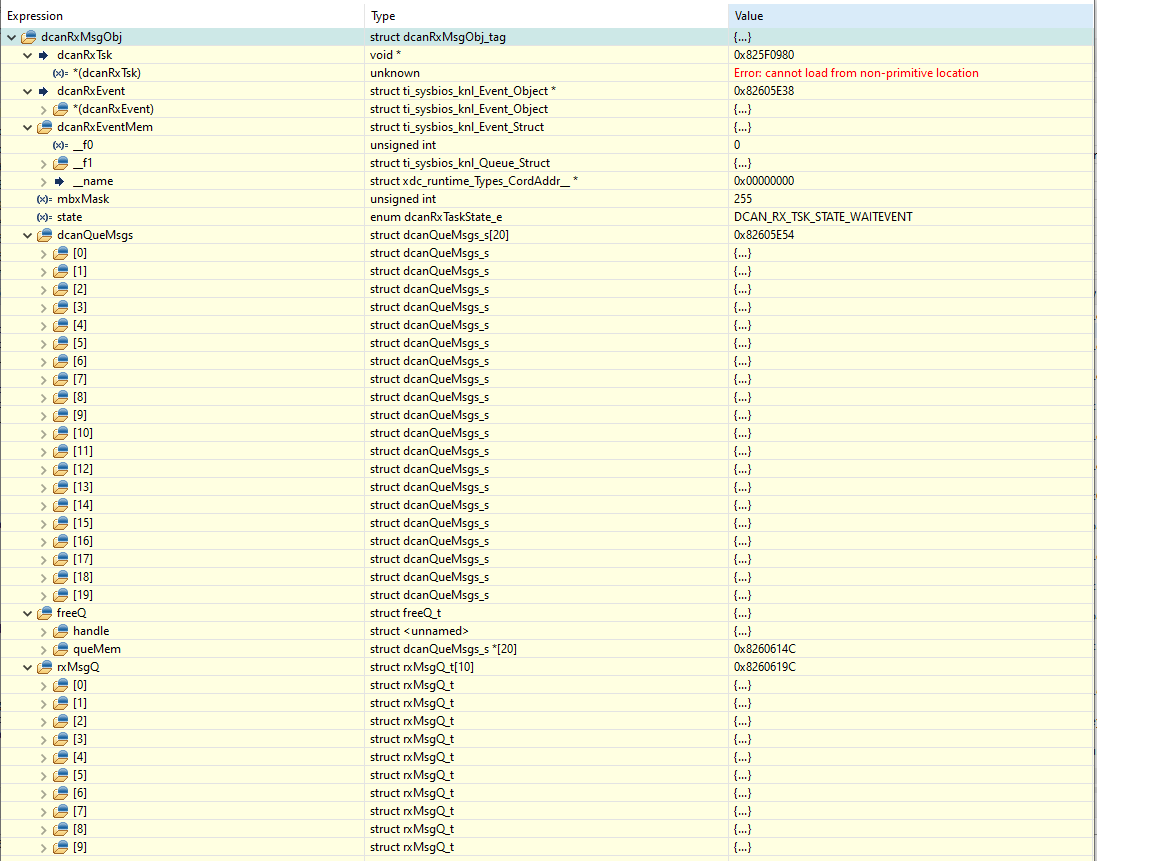Expand the *(dcanRxEvent) struct node
Viewport: 1152px width, 861px height.
click(43, 109)
